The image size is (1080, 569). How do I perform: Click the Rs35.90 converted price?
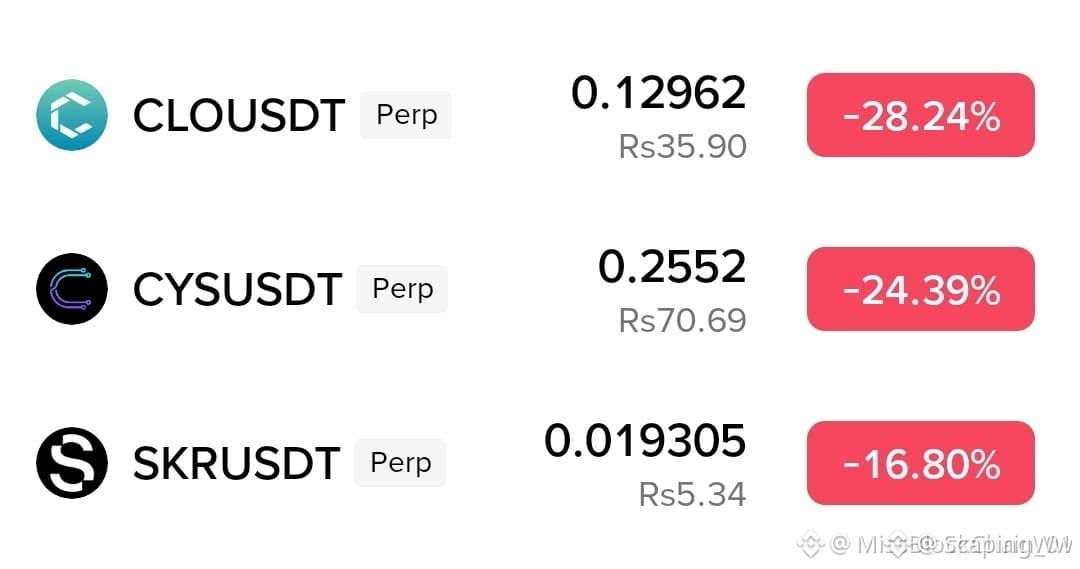[683, 147]
